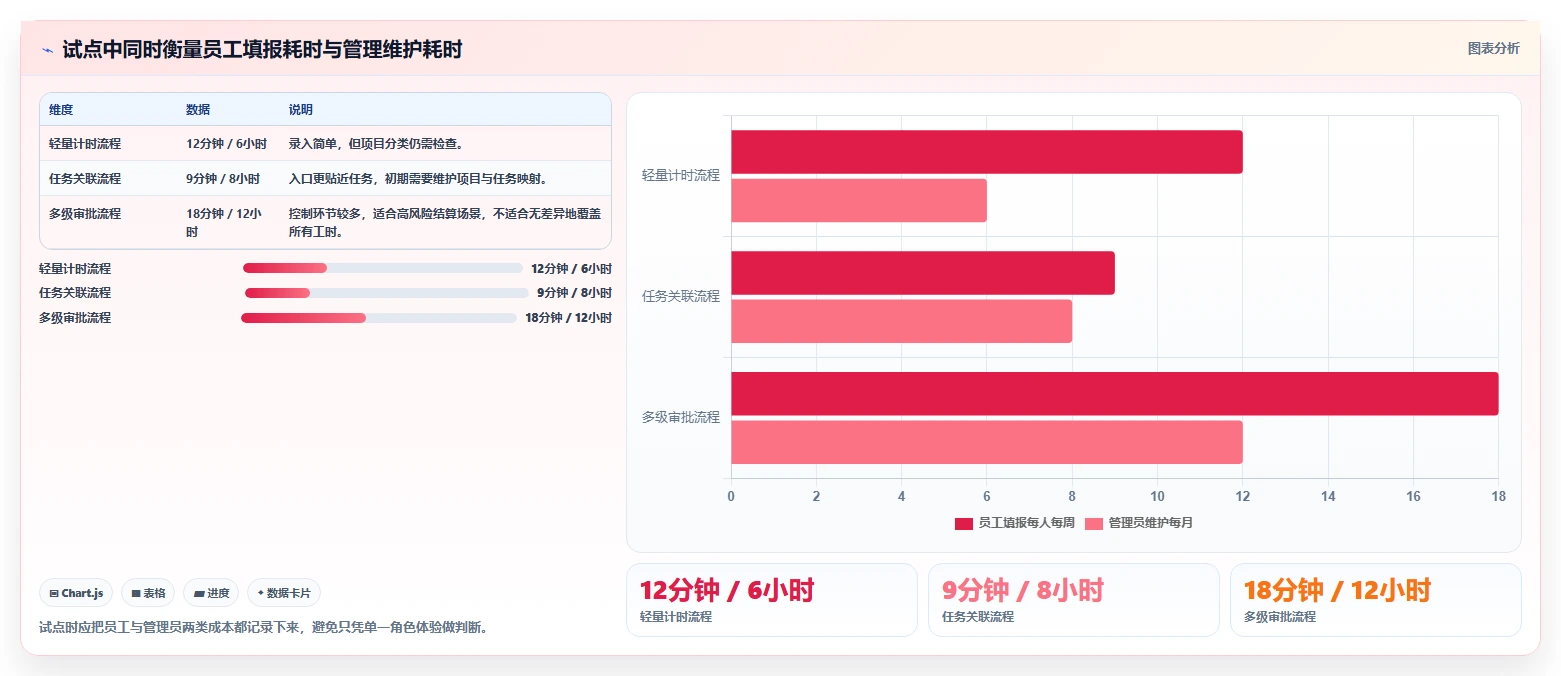Click the 表格 chip

tap(148, 593)
